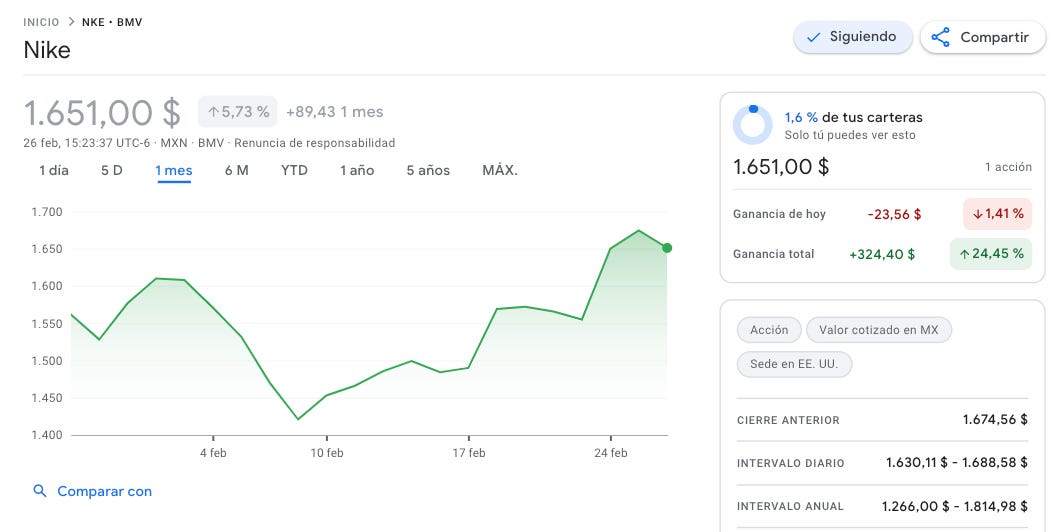
Task: Switch to the 6 M range
Action: coord(237,171)
